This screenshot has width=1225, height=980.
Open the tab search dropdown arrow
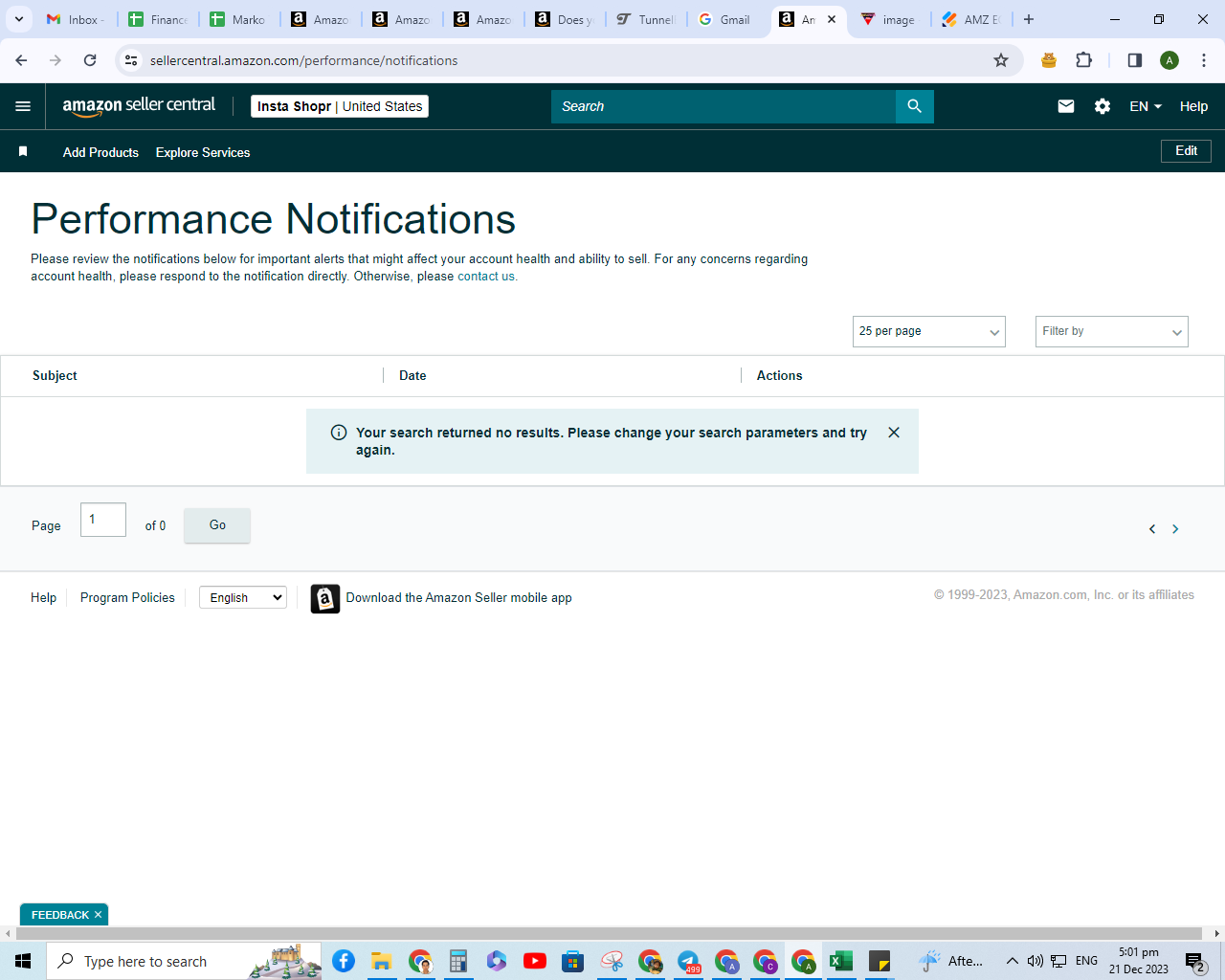pyautogui.click(x=18, y=19)
